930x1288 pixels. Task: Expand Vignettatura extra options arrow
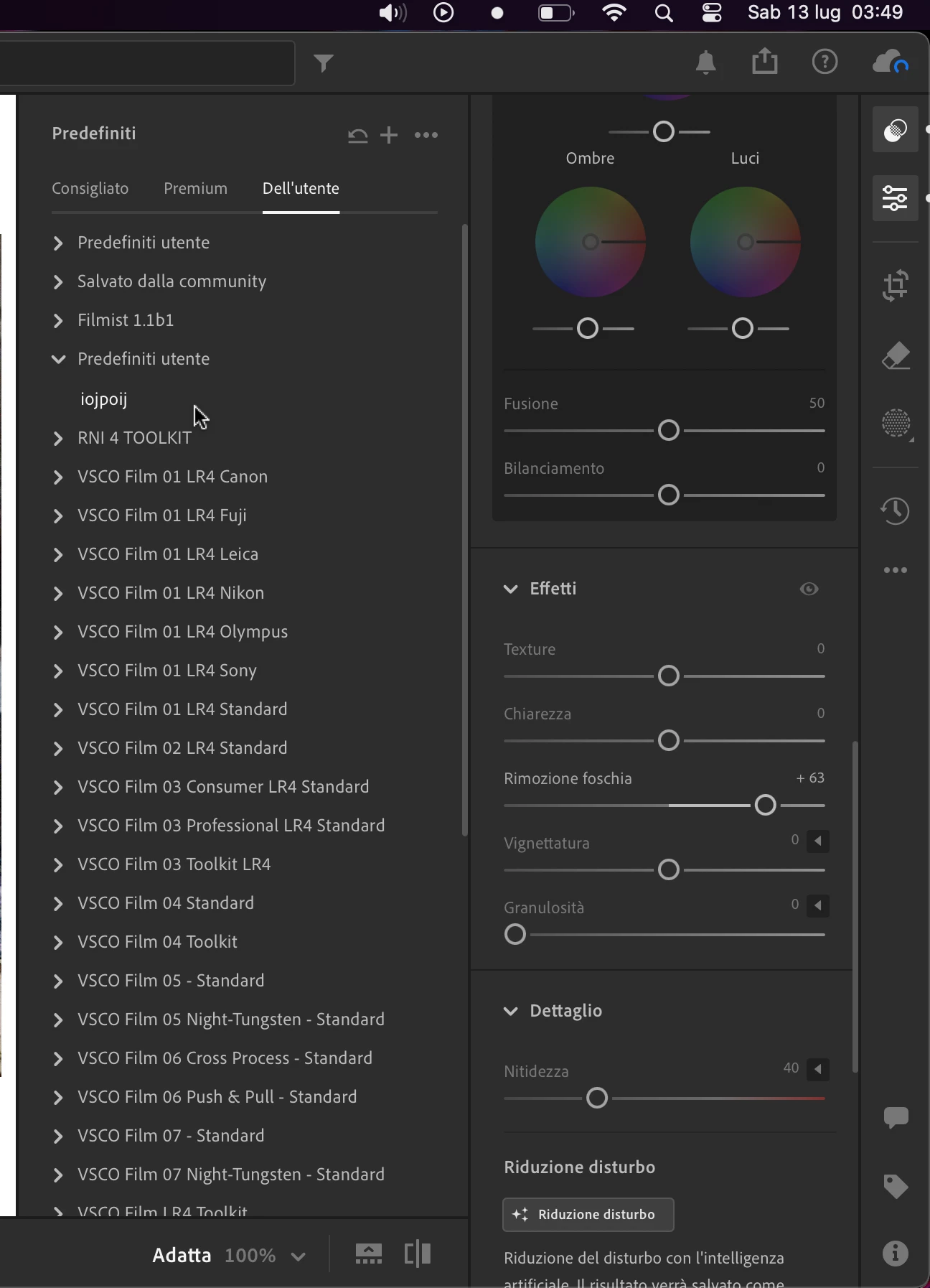click(x=818, y=841)
